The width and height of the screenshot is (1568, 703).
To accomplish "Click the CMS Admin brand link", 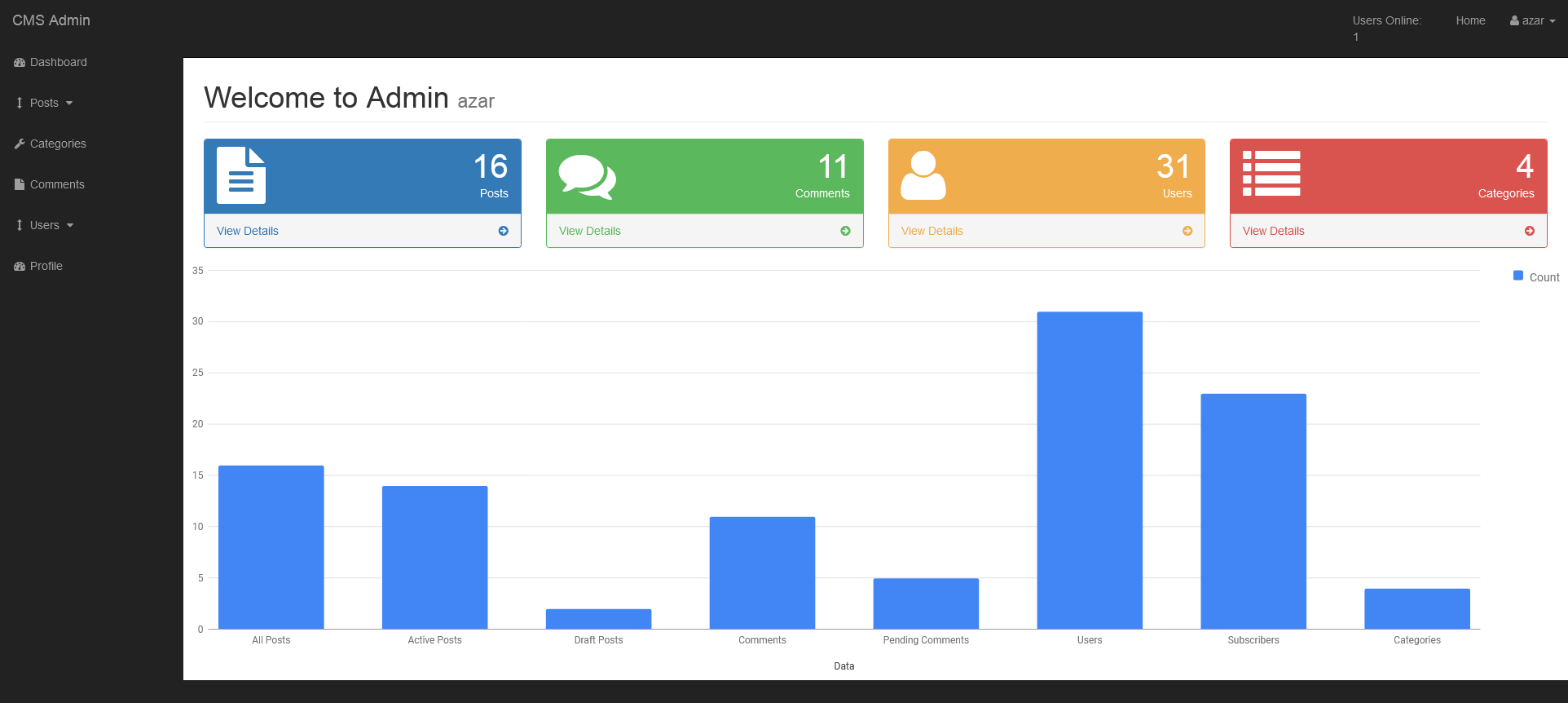I will coord(51,20).
